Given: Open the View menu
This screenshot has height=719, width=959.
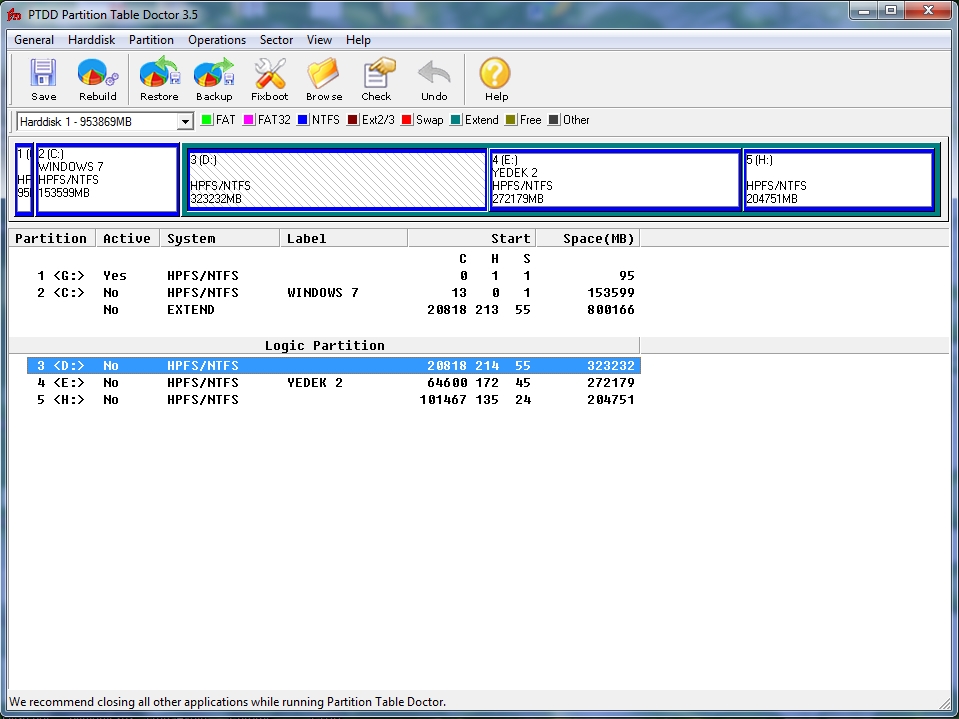Looking at the screenshot, I should (319, 40).
